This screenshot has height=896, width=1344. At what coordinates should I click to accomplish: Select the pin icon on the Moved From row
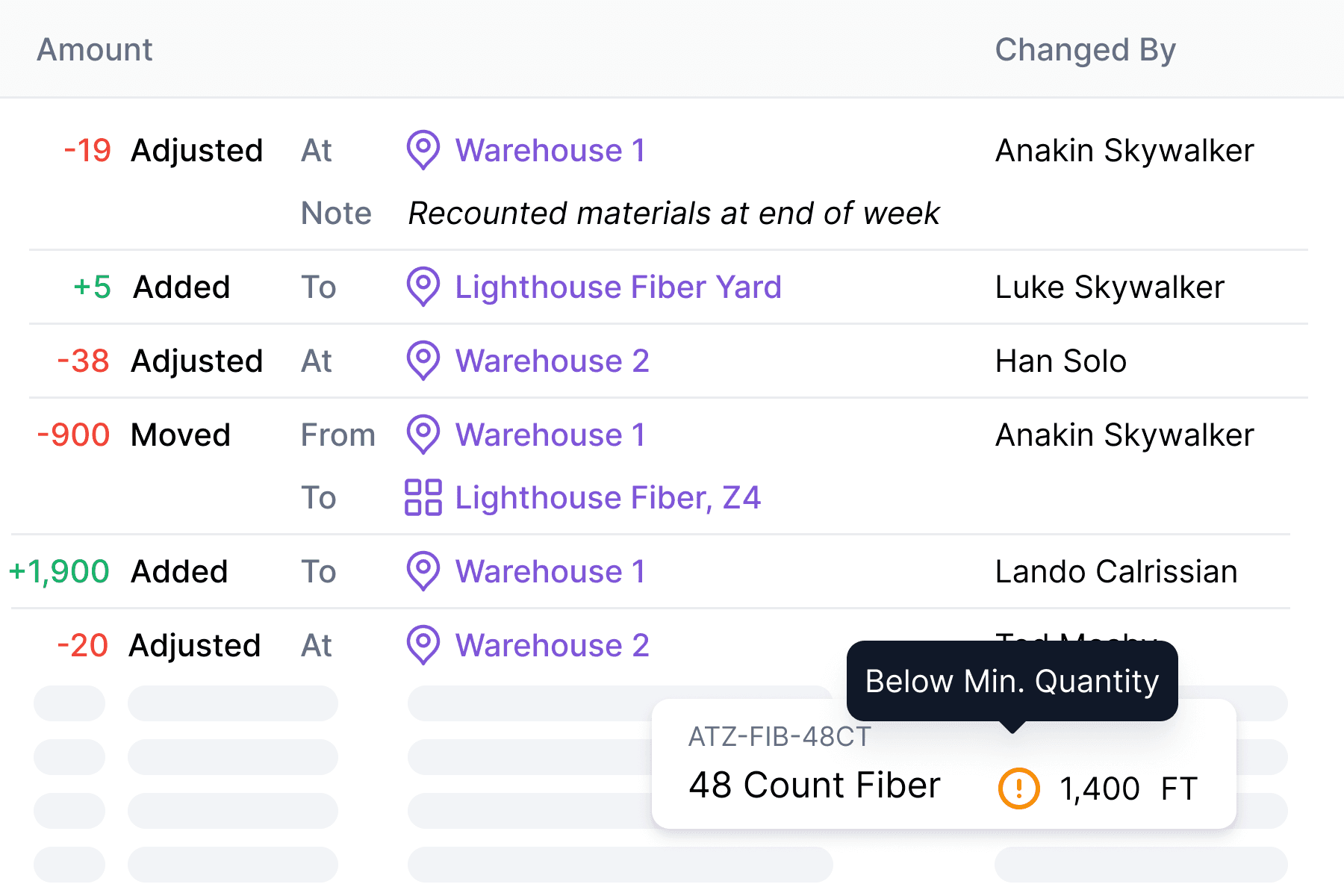(x=423, y=435)
